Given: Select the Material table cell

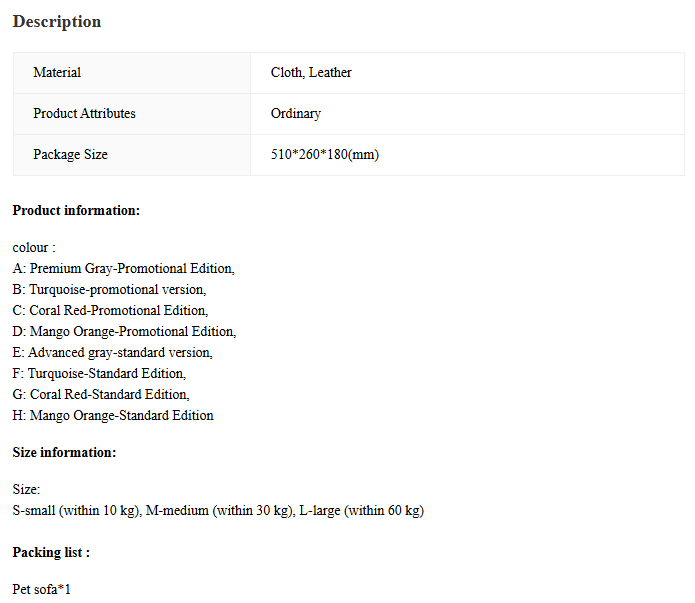Looking at the screenshot, I should [x=132, y=73].
